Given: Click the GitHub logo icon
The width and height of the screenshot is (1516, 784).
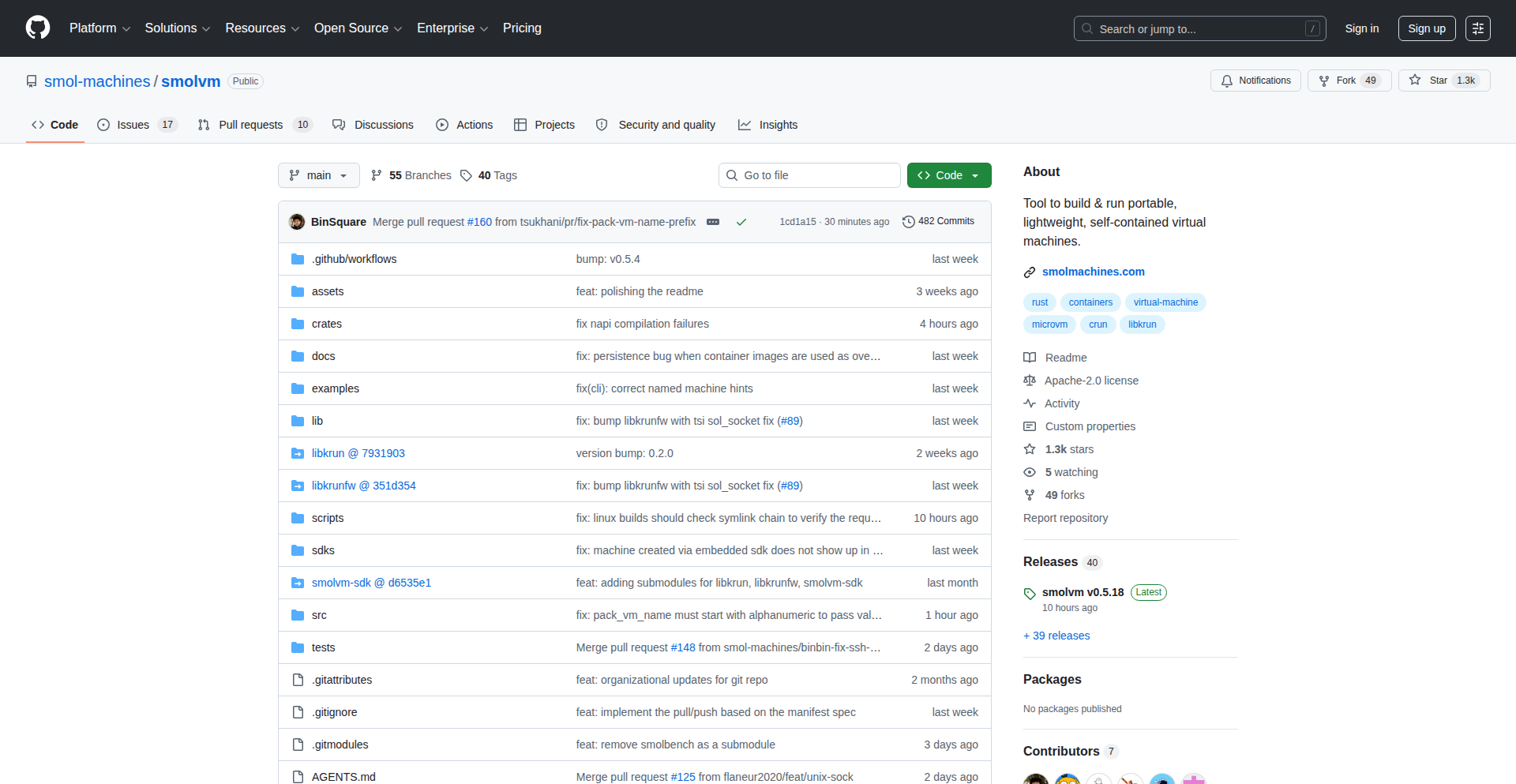Looking at the screenshot, I should point(38,28).
